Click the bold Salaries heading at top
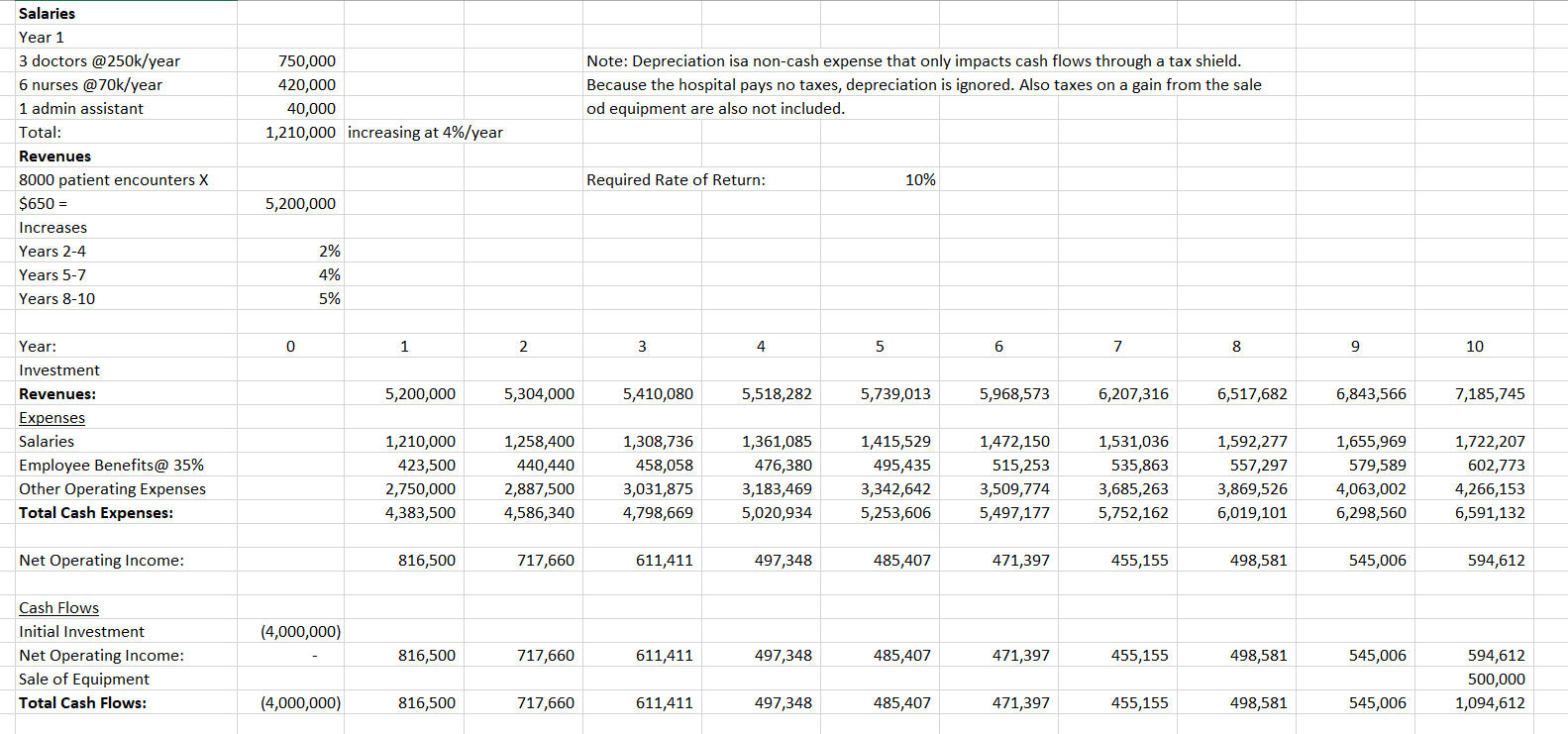 (x=47, y=13)
